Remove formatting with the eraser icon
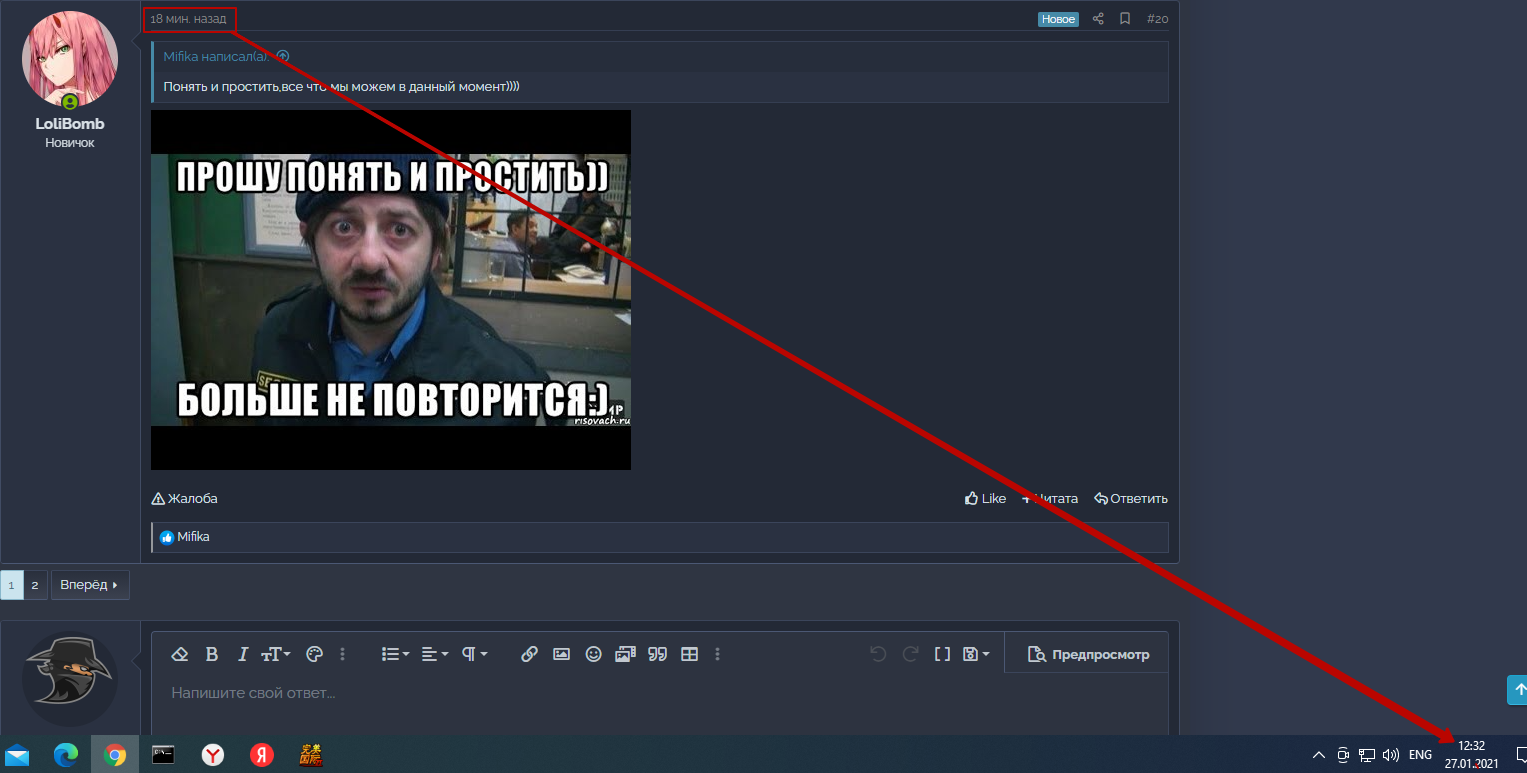Image resolution: width=1527 pixels, height=773 pixels. click(x=180, y=653)
